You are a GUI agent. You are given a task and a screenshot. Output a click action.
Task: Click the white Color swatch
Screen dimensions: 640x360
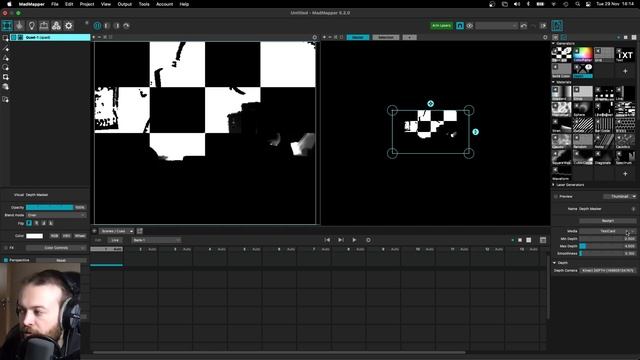(35, 236)
